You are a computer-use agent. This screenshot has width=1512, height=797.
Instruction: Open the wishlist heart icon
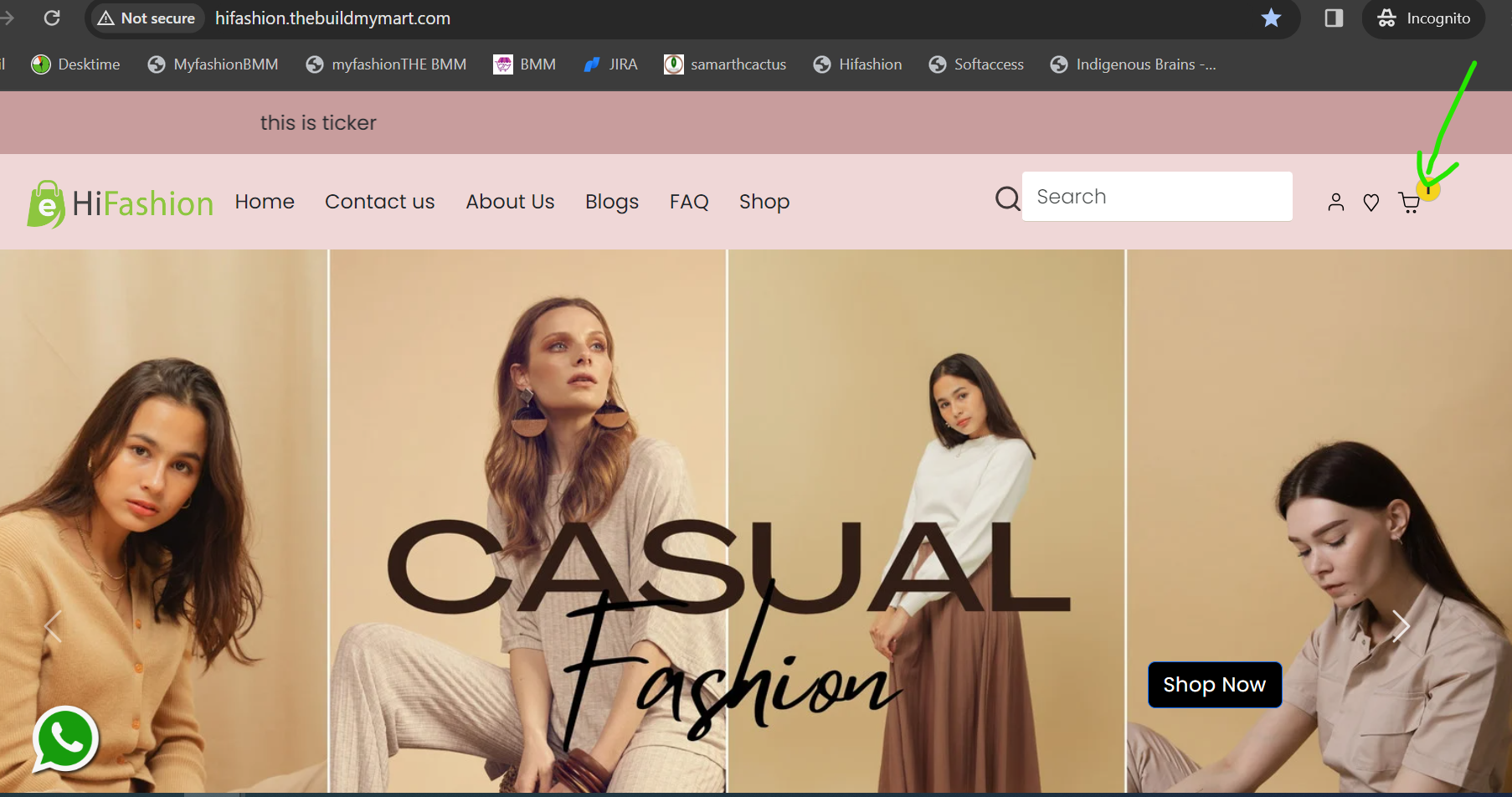(1371, 202)
